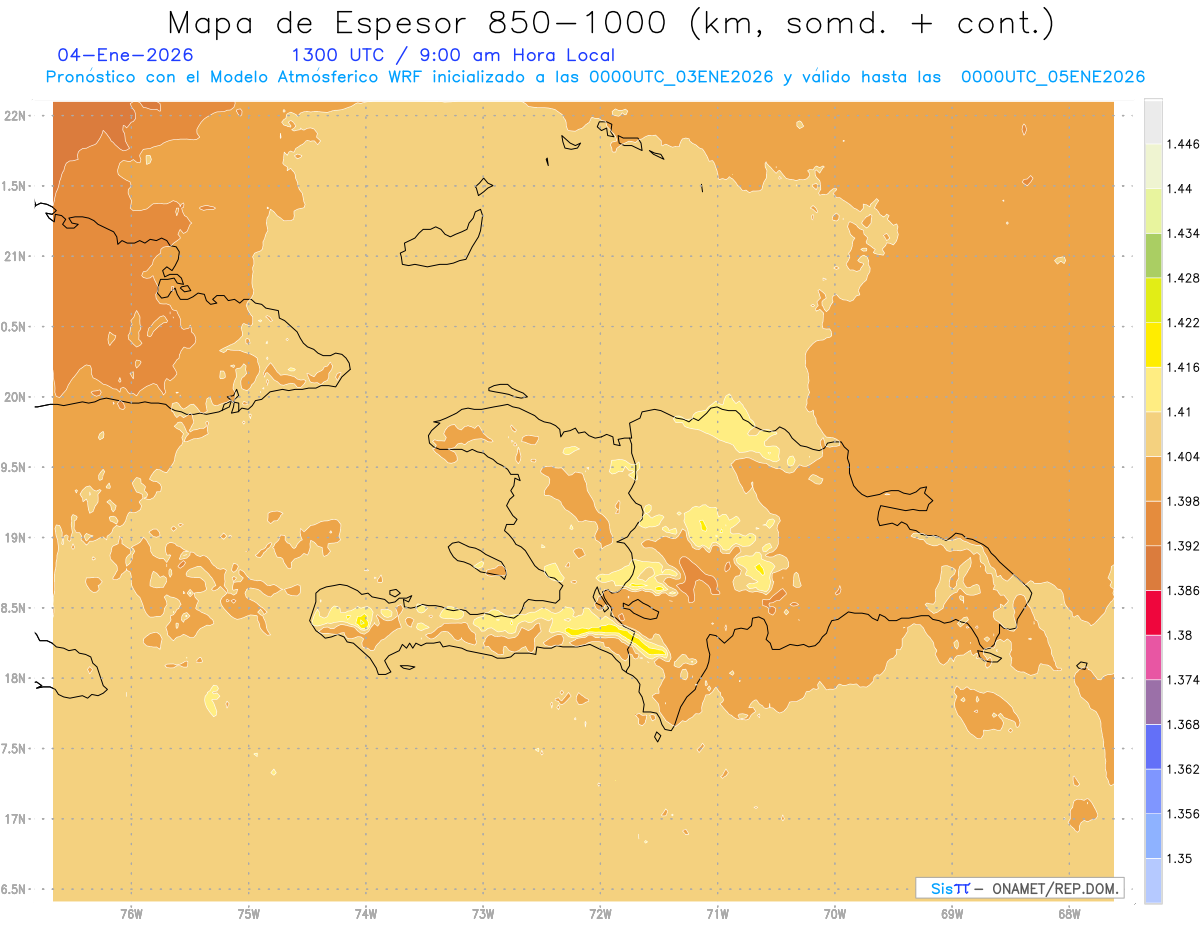This screenshot has width=1200, height=927.
Task: Click the legend value '1.434'
Action: [1183, 233]
